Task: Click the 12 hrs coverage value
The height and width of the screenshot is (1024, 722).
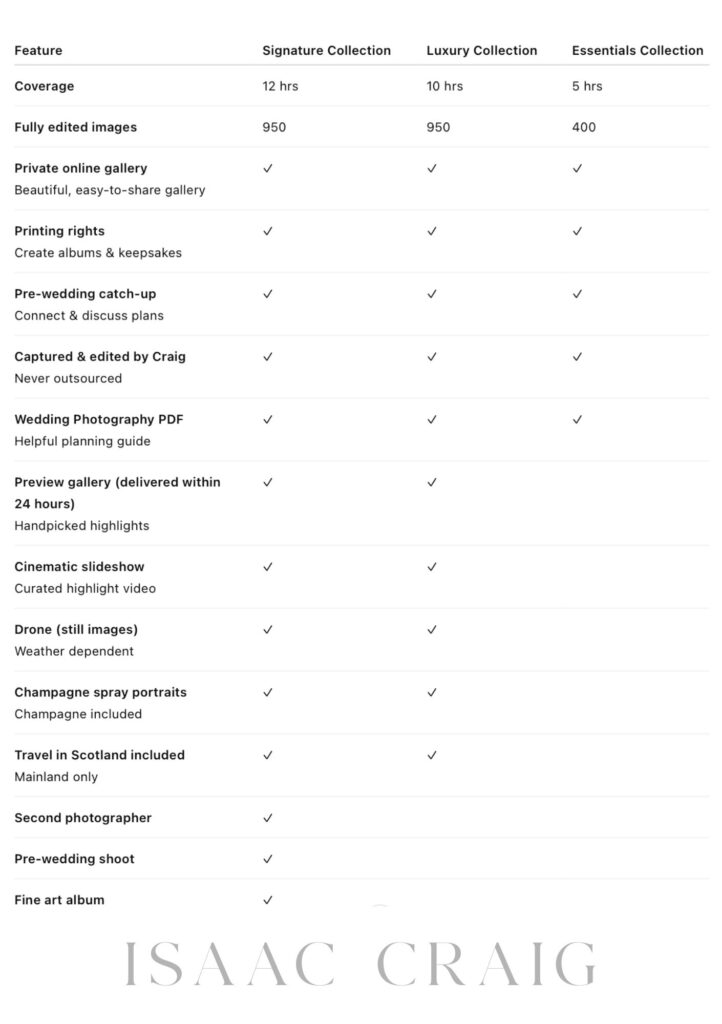Action: pos(280,87)
